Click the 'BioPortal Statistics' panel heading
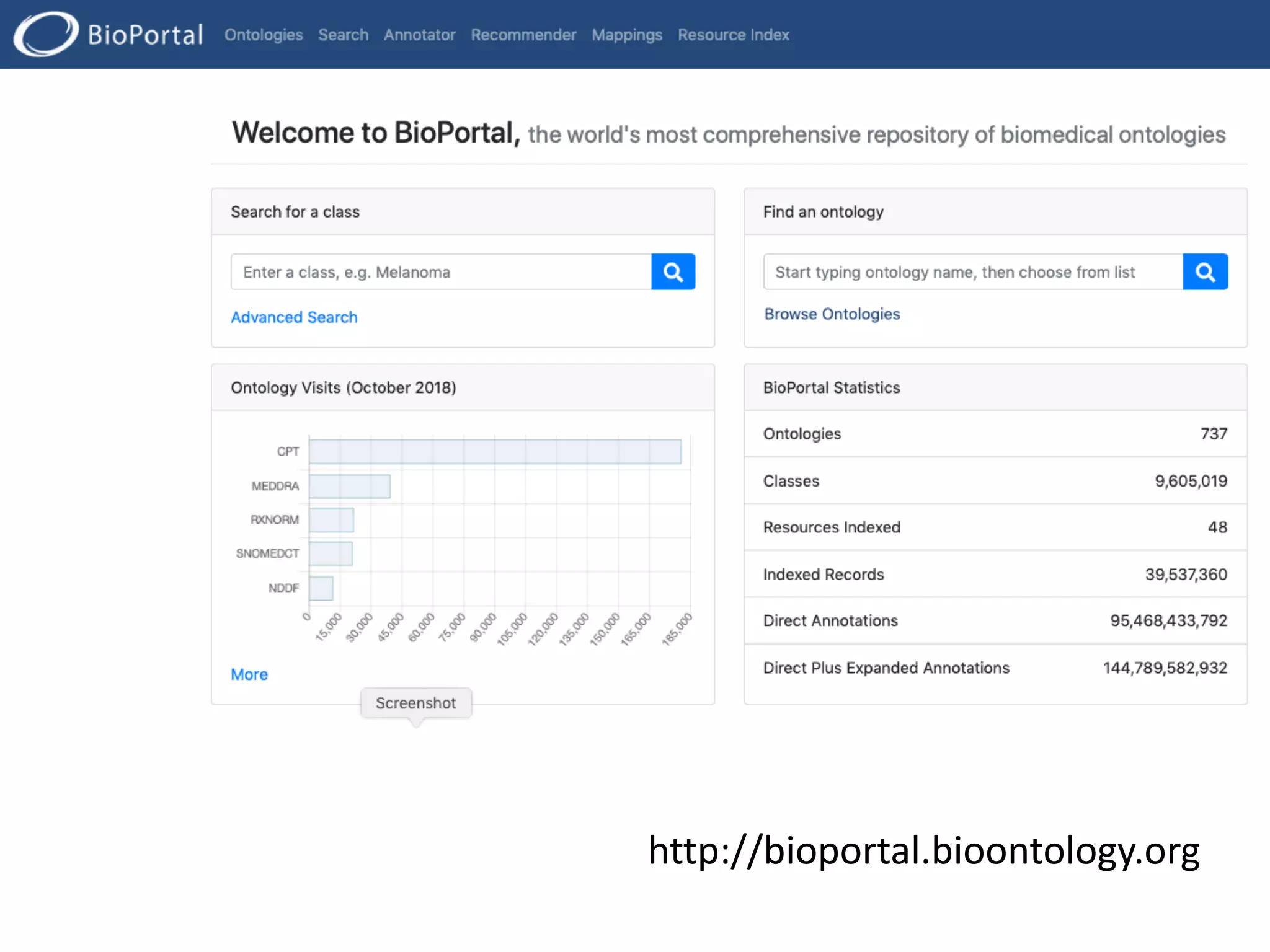 point(832,388)
